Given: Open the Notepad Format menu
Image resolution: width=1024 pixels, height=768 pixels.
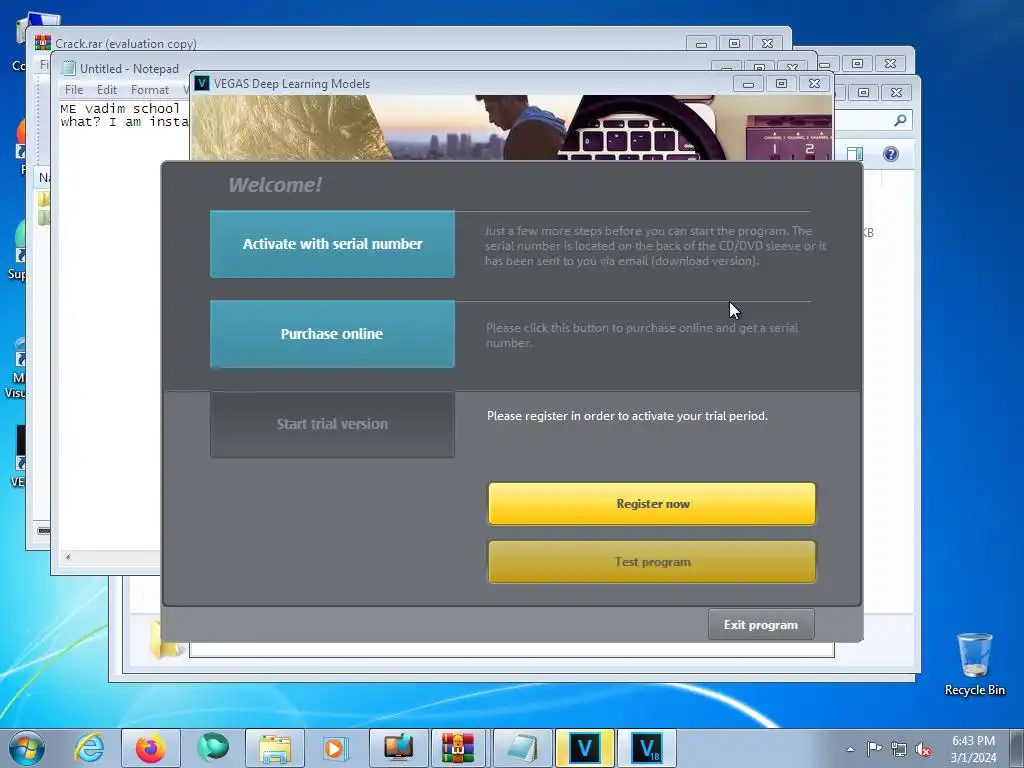Looking at the screenshot, I should tap(150, 90).
